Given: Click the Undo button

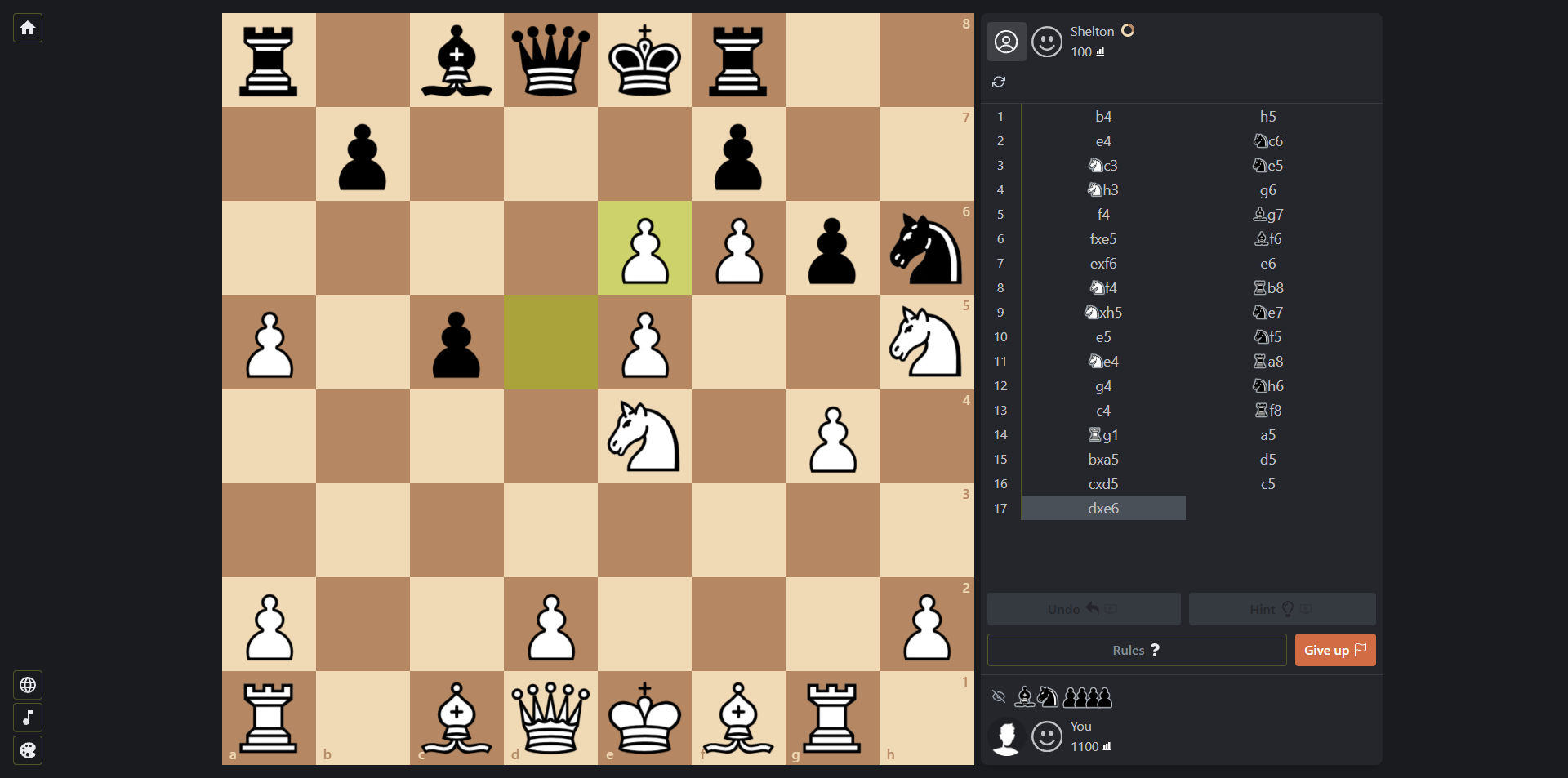Looking at the screenshot, I should 1083,608.
